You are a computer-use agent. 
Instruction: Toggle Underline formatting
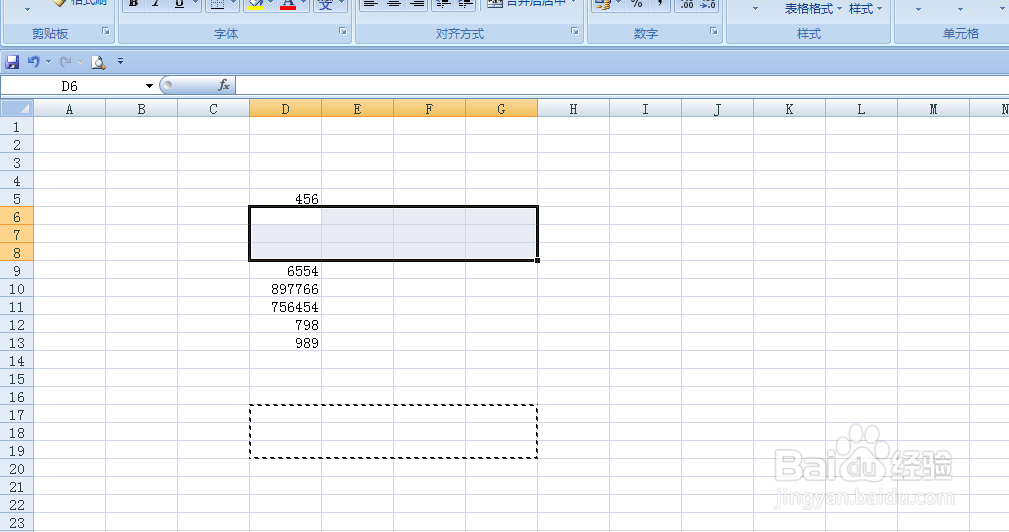pyautogui.click(x=179, y=4)
